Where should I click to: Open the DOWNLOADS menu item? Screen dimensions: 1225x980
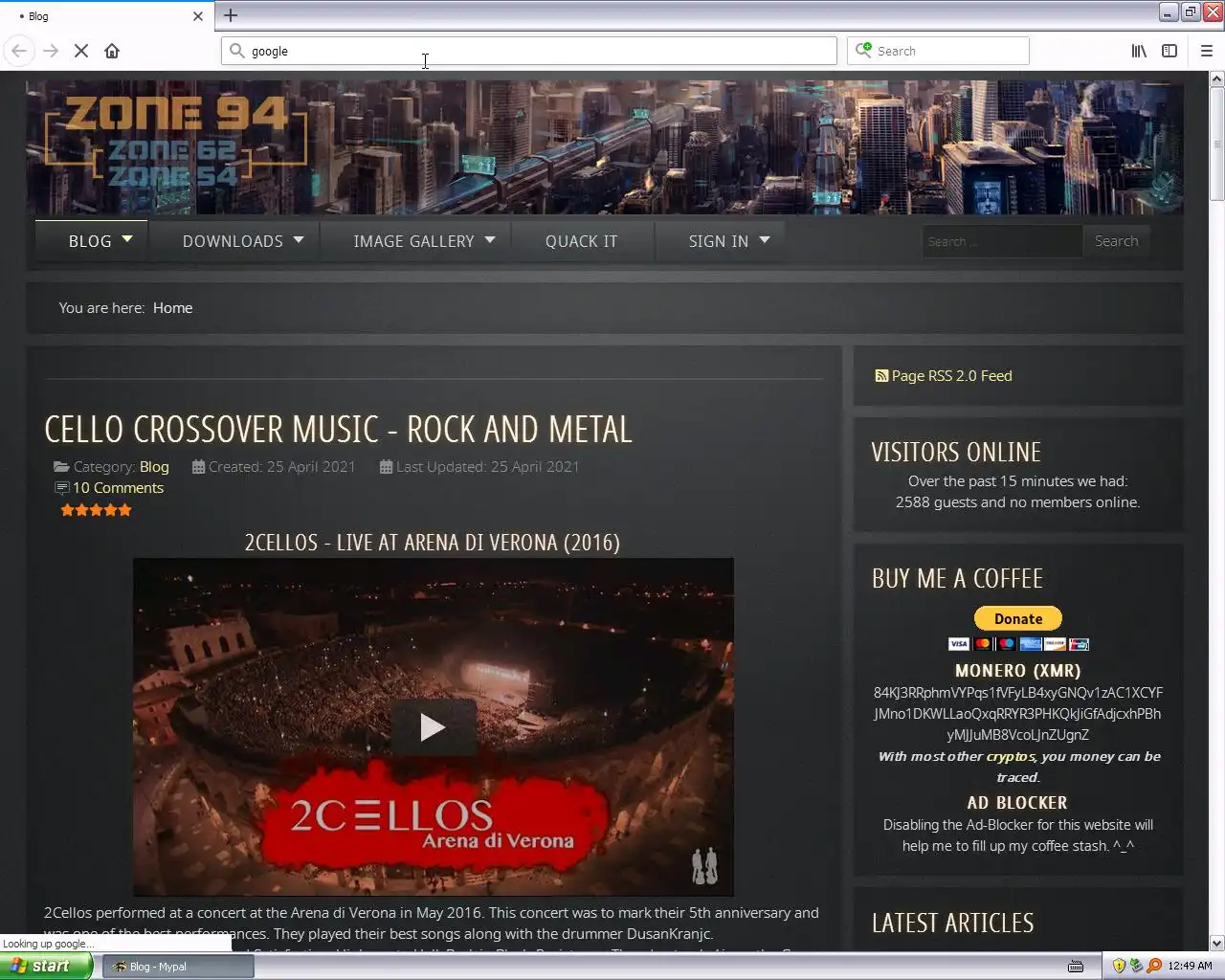pos(233,241)
